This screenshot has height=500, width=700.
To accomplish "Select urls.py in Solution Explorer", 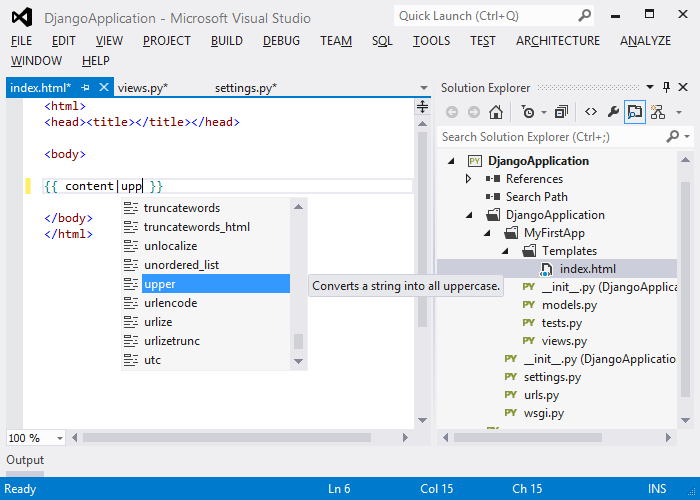I will (541, 395).
